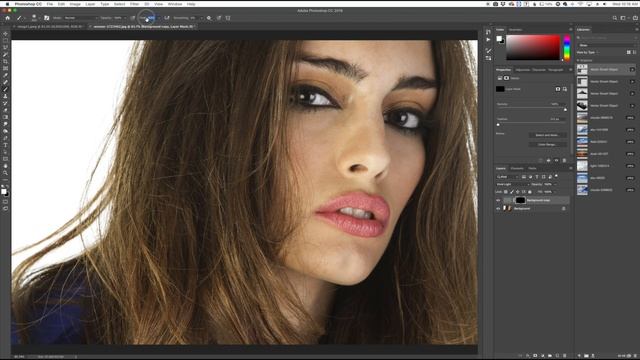This screenshot has height=360, width=640.
Task: Switch to the Paths tab
Action: click(532, 169)
